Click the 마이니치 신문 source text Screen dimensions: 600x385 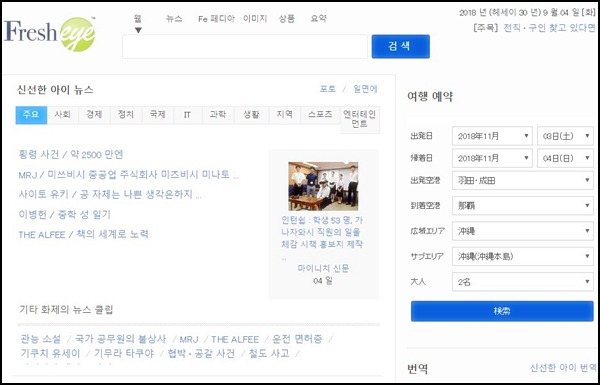pos(323,268)
